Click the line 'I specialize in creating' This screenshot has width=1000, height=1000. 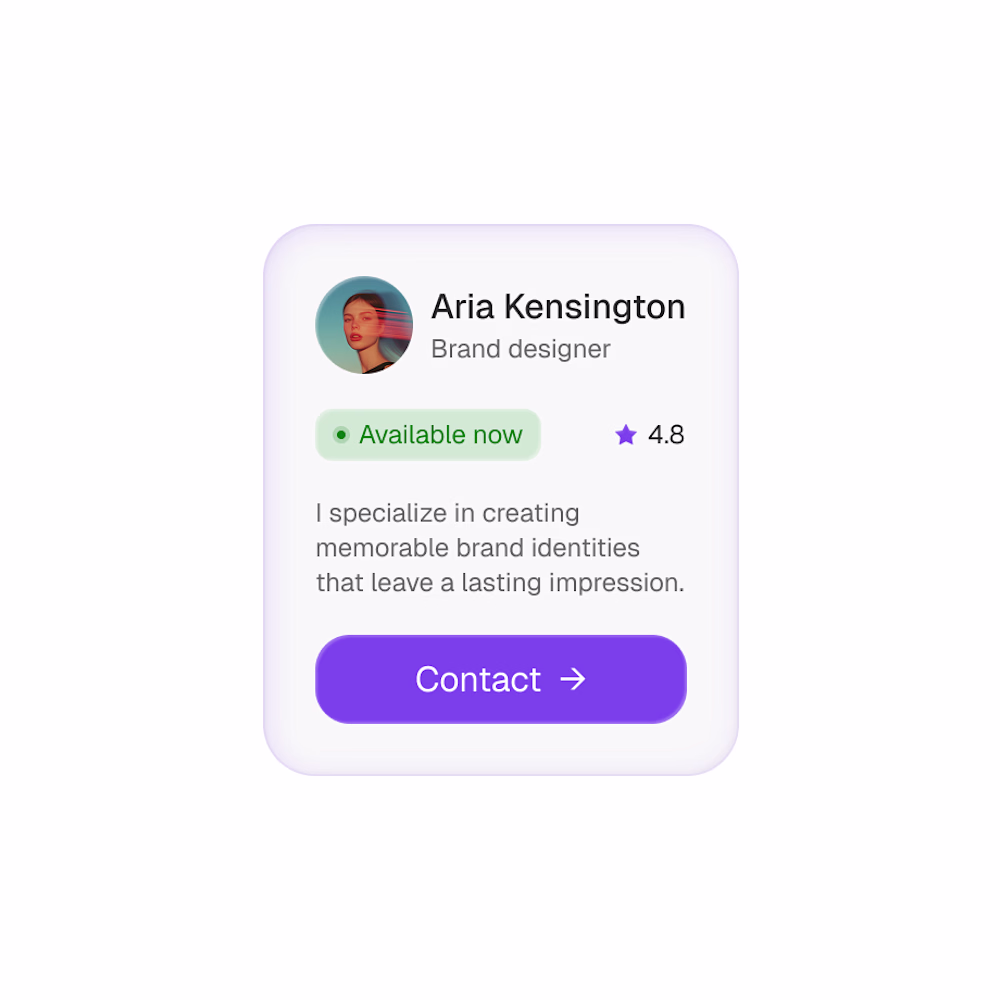tap(448, 513)
